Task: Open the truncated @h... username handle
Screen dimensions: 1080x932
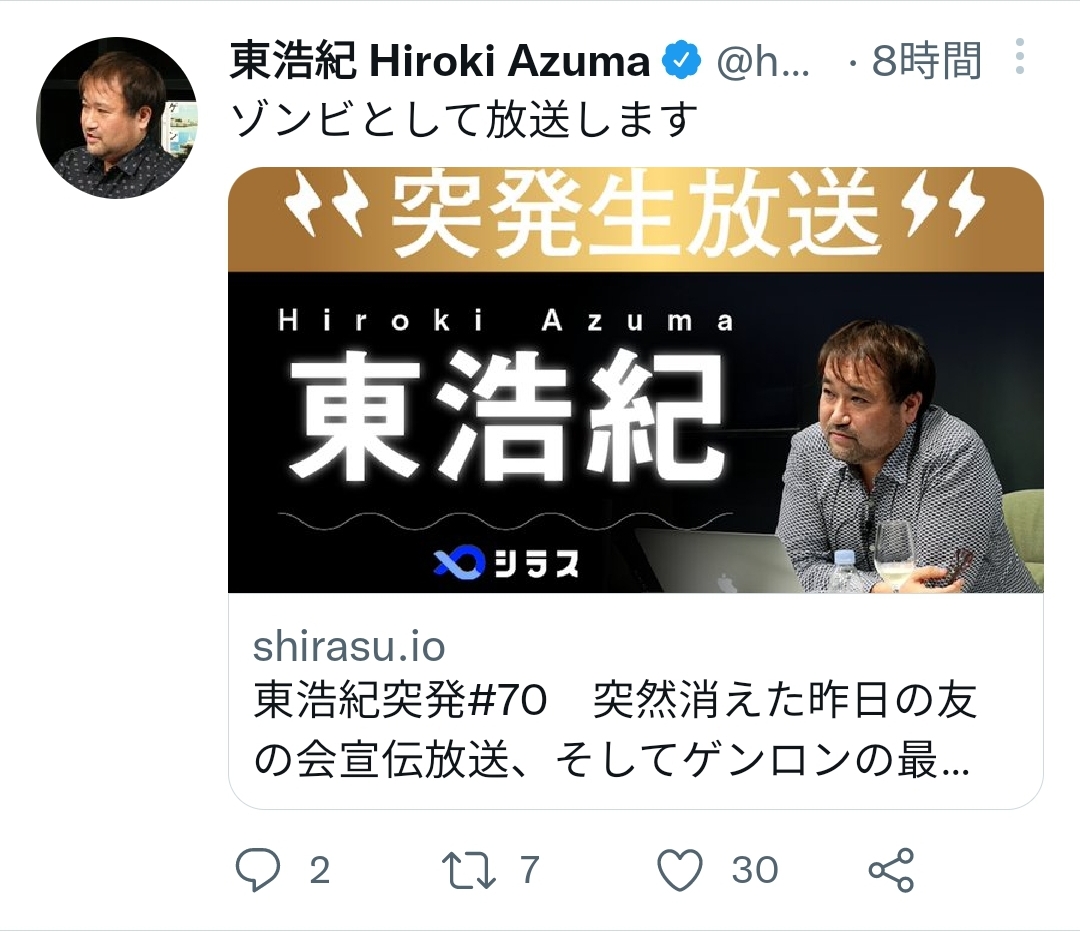Action: (x=763, y=61)
